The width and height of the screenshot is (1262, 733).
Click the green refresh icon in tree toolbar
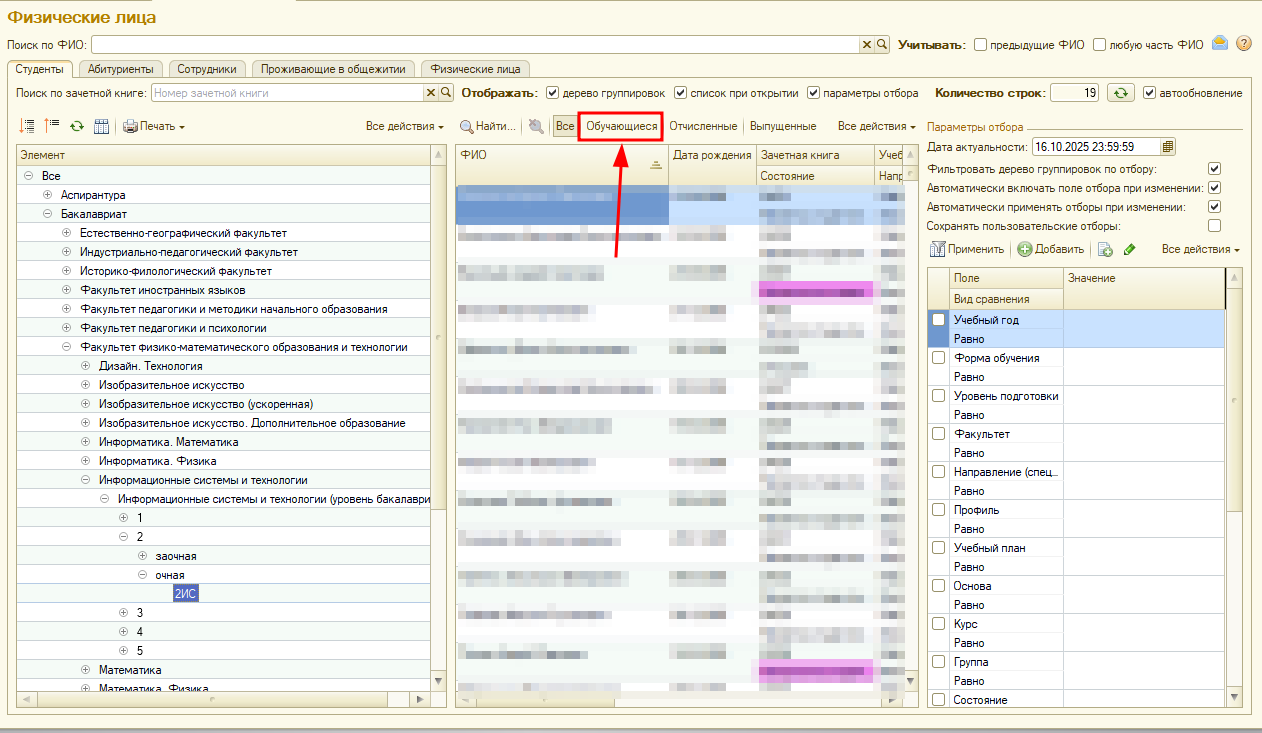click(76, 127)
